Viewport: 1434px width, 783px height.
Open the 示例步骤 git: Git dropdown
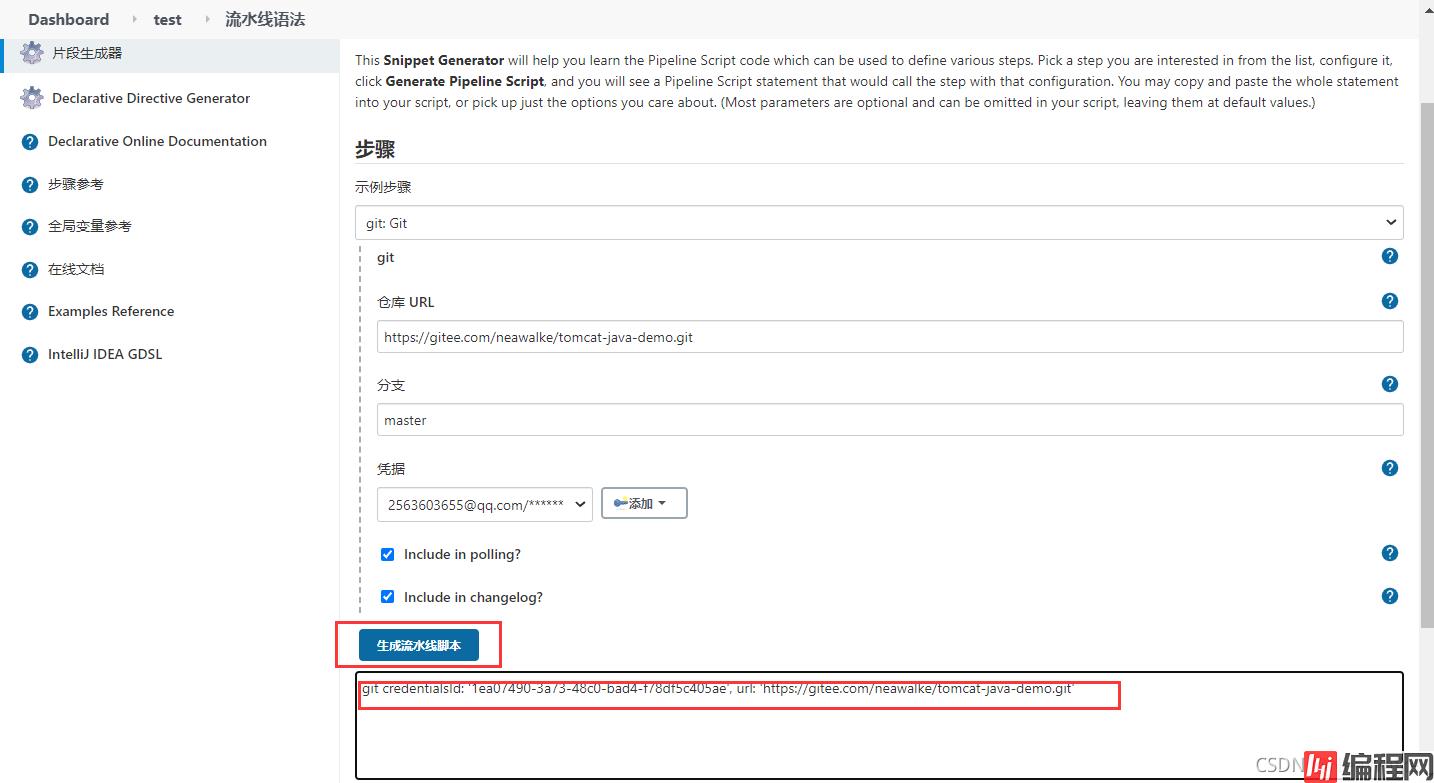point(879,223)
